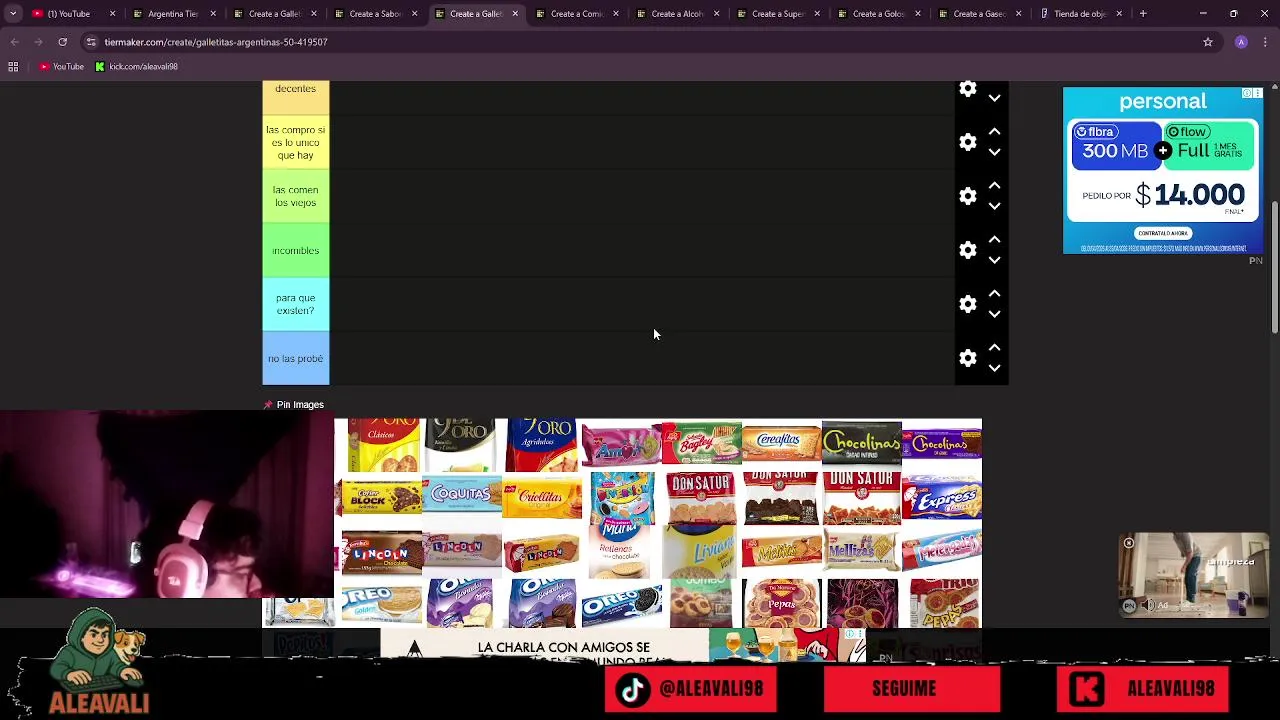Select the purple Chocolinas package image
The width and height of the screenshot is (1280, 720).
tap(941, 445)
